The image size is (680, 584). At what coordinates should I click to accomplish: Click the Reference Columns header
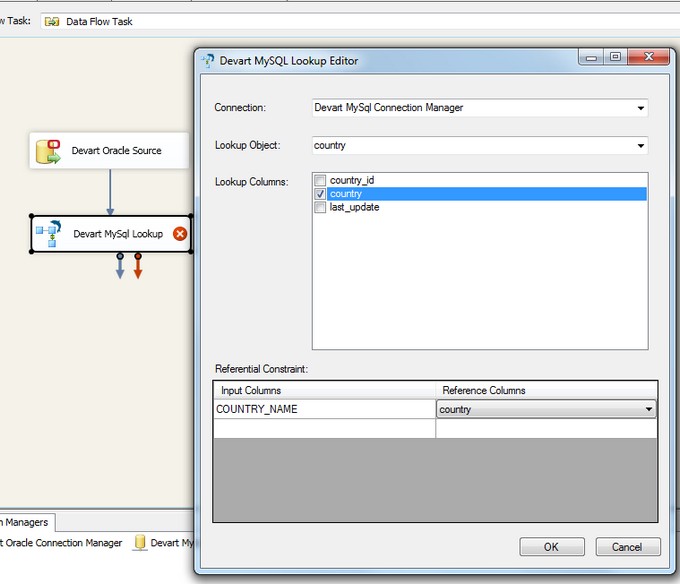point(546,390)
